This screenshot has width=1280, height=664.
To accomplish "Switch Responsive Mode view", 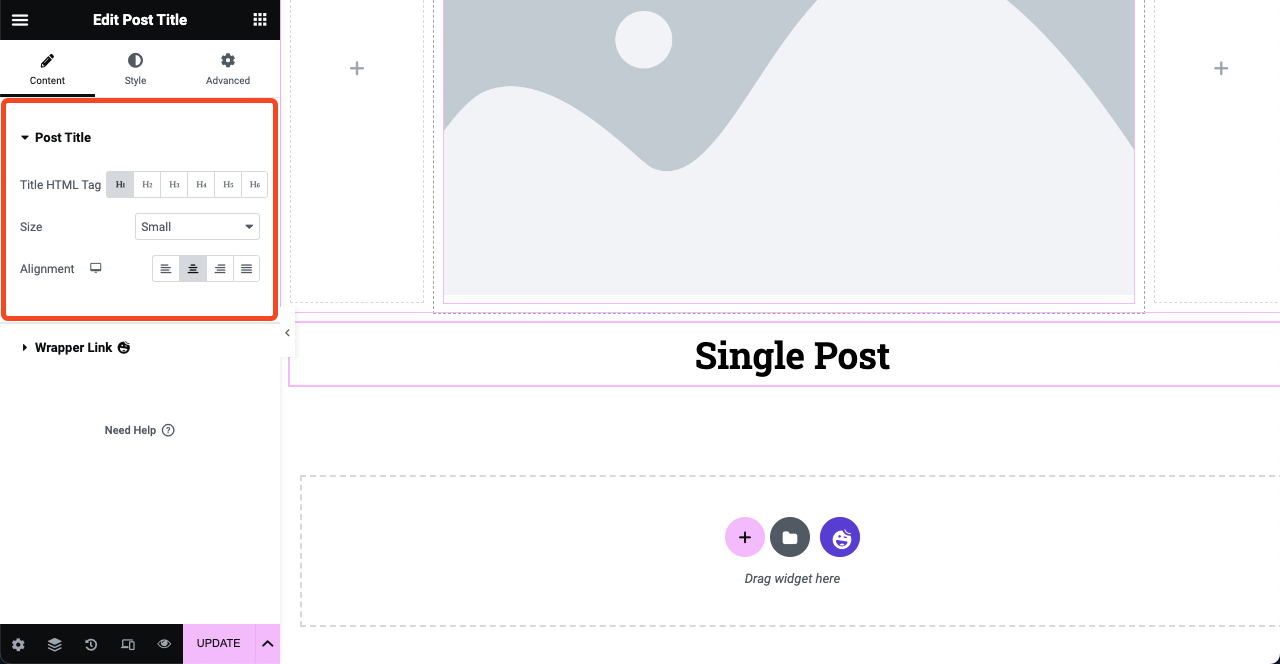I will [128, 645].
